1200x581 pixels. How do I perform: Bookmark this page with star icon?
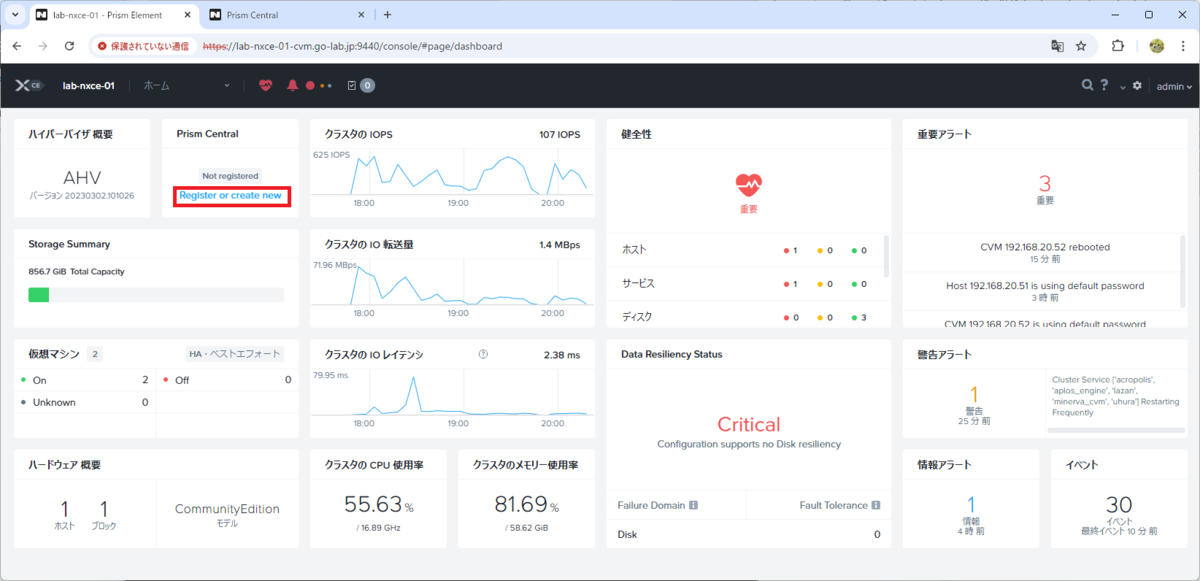pos(1081,46)
